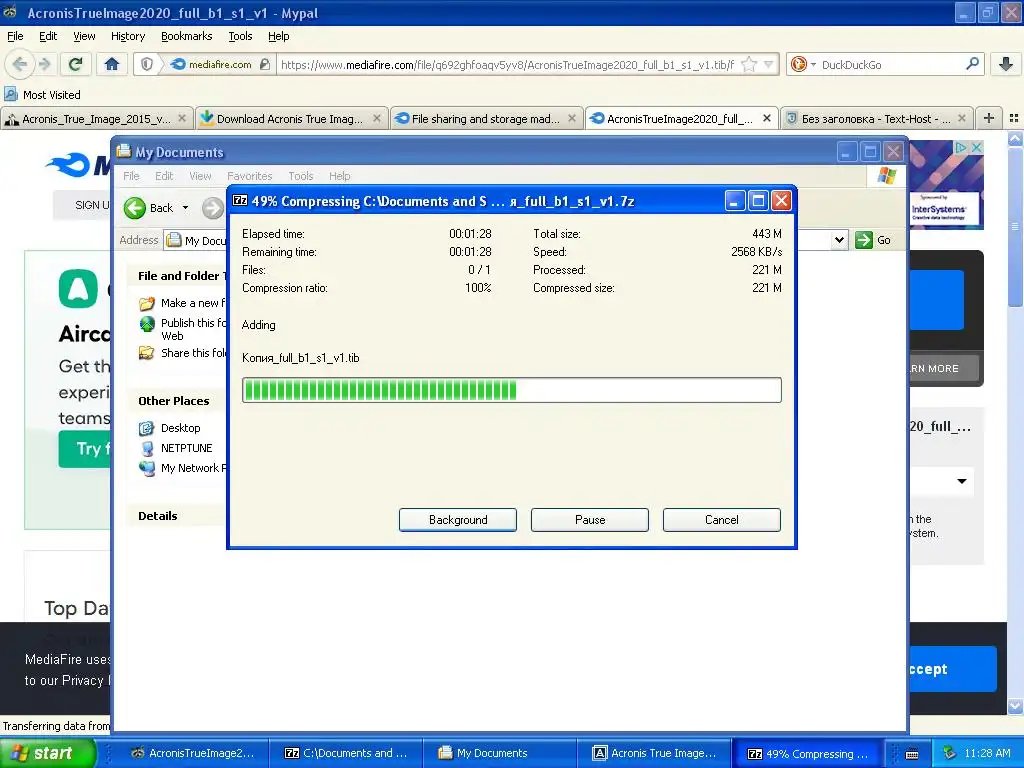Click the Windows Start button
This screenshot has height=768, width=1024.
[47, 753]
